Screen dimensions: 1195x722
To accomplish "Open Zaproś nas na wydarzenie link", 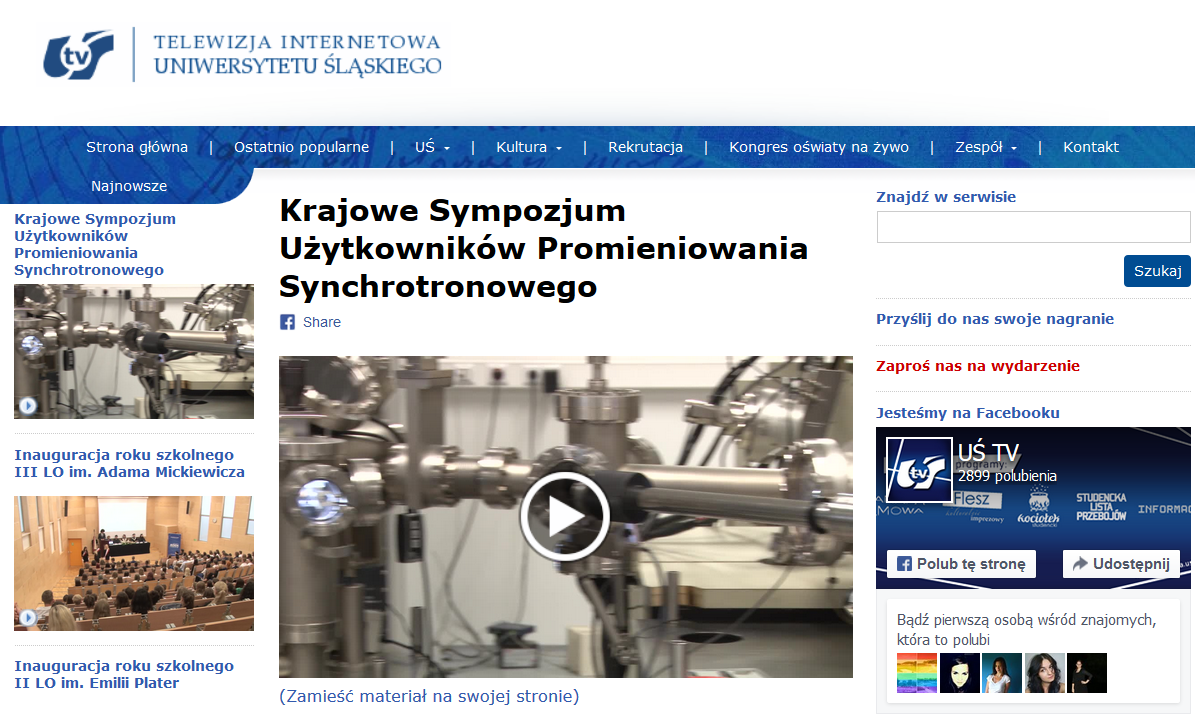I will click(x=977, y=366).
